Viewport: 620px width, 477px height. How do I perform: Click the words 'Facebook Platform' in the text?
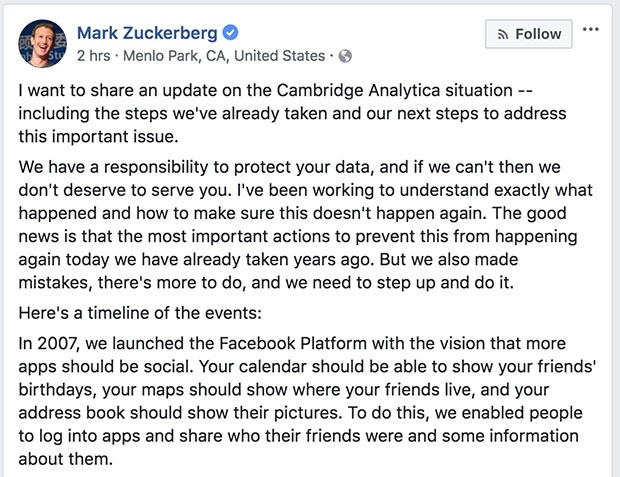tap(293, 344)
